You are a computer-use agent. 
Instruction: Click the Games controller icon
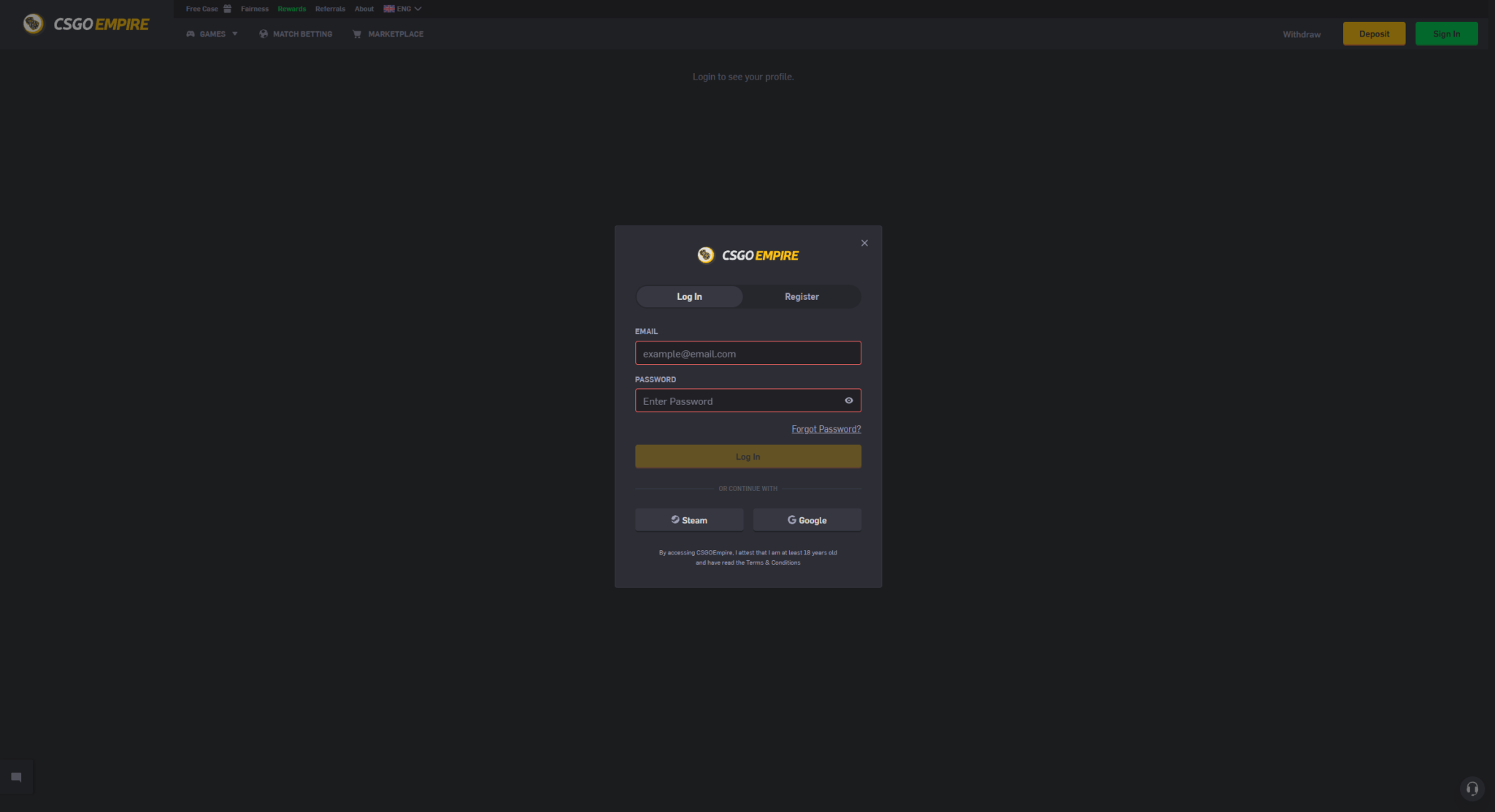[x=191, y=34]
